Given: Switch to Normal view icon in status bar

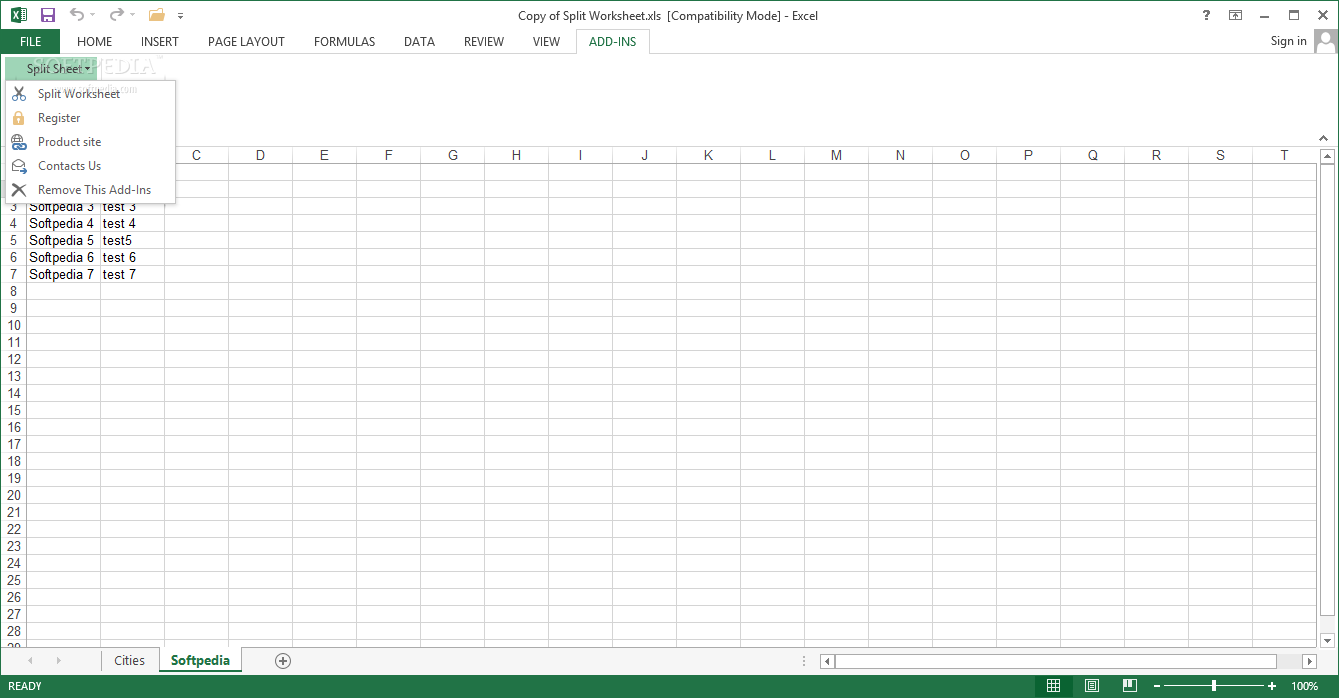Looking at the screenshot, I should click(1053, 686).
